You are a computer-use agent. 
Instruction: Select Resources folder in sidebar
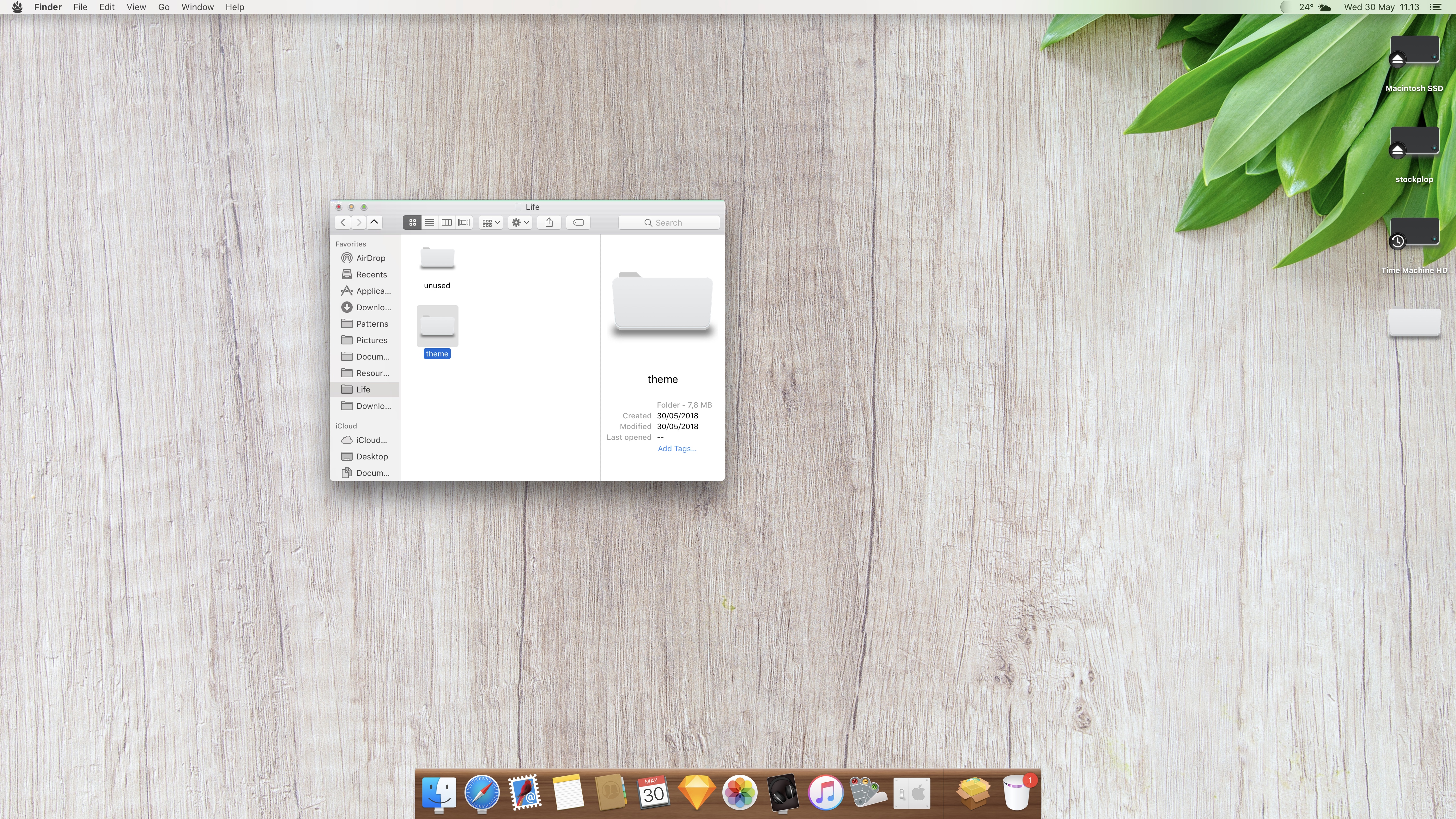tap(365, 373)
